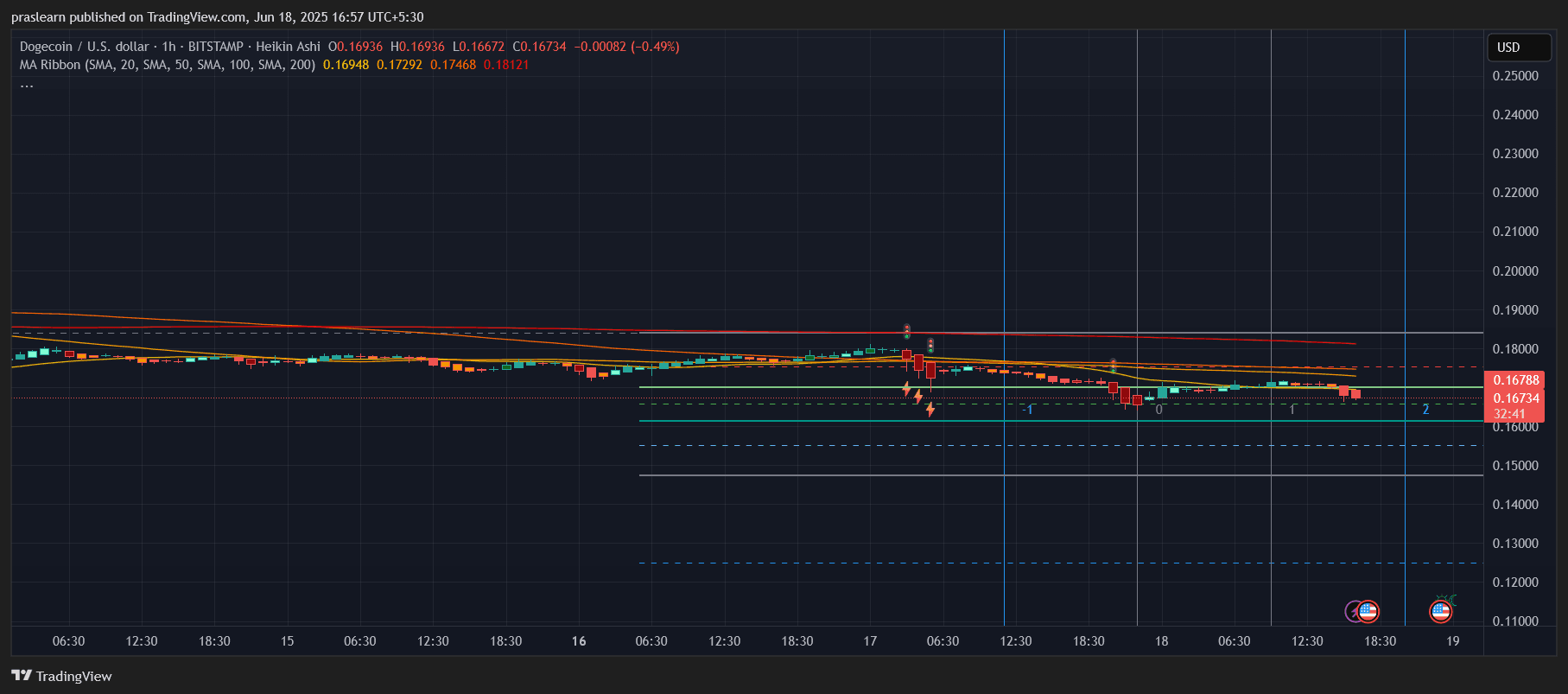This screenshot has width=1568, height=694.
Task: Click the 0.16788 red price label
Action: [1516, 380]
